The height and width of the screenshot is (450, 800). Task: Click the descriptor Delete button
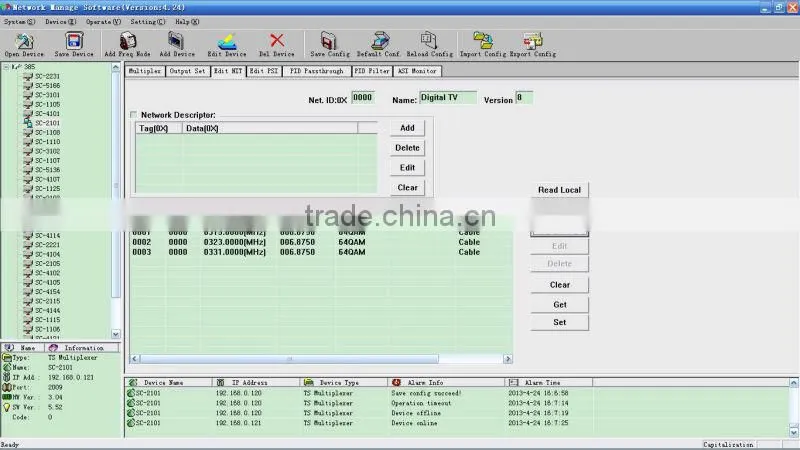[x=407, y=148]
